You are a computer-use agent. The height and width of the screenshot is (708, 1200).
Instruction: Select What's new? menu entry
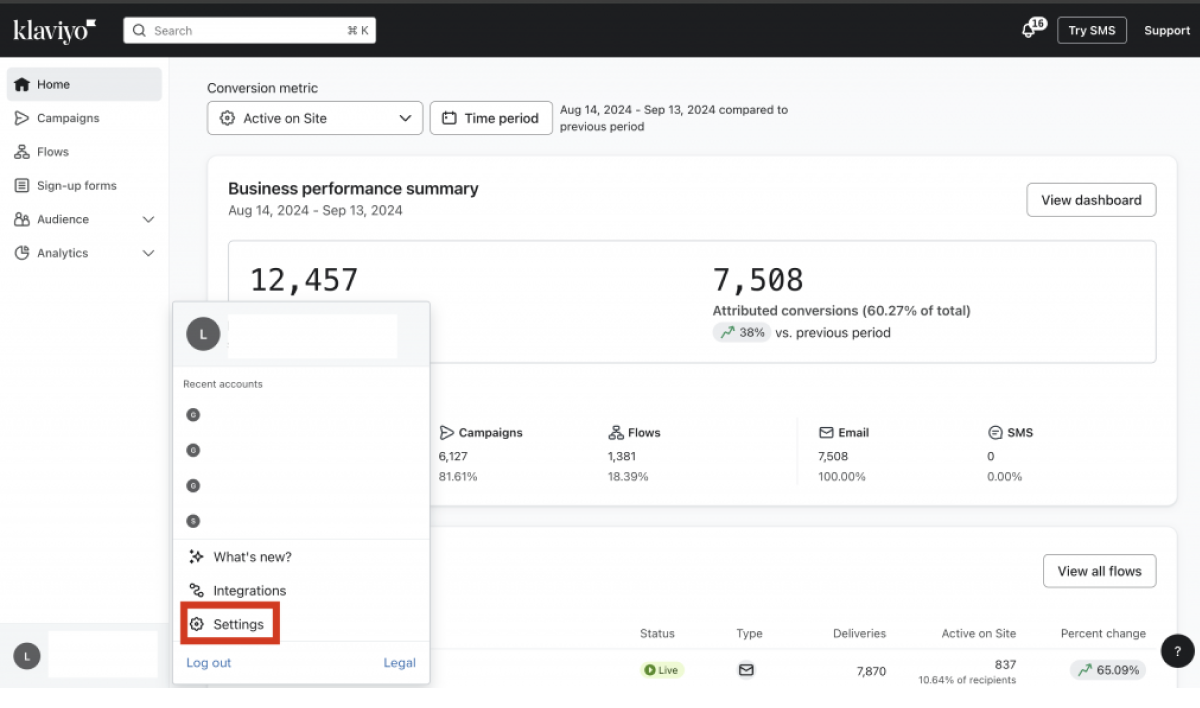(301, 557)
